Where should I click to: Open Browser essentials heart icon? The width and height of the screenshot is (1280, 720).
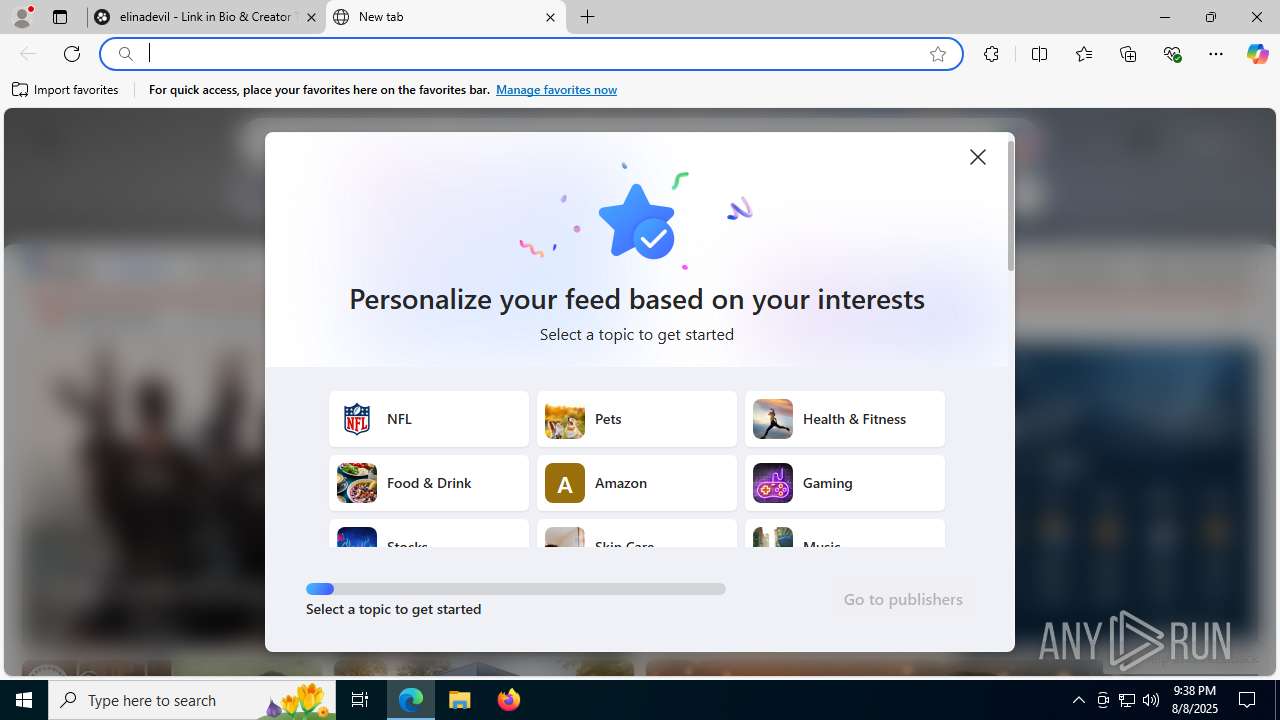[1173, 54]
